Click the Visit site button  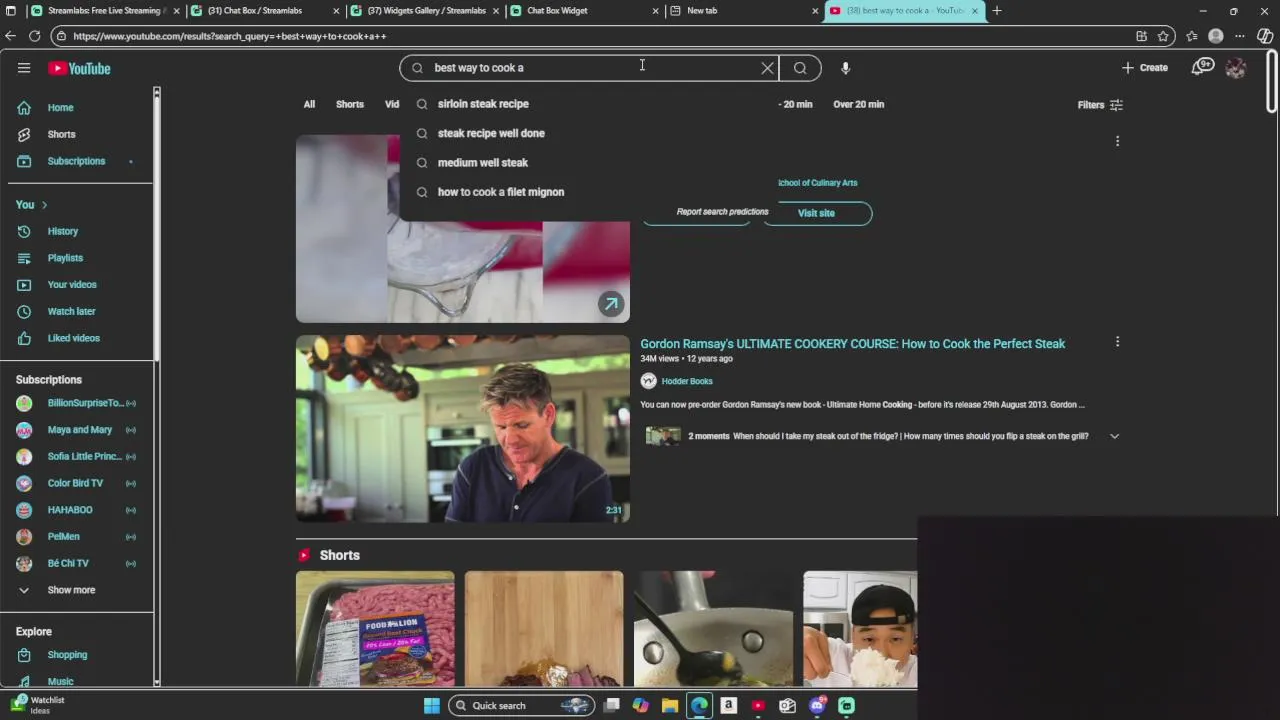pos(816,213)
